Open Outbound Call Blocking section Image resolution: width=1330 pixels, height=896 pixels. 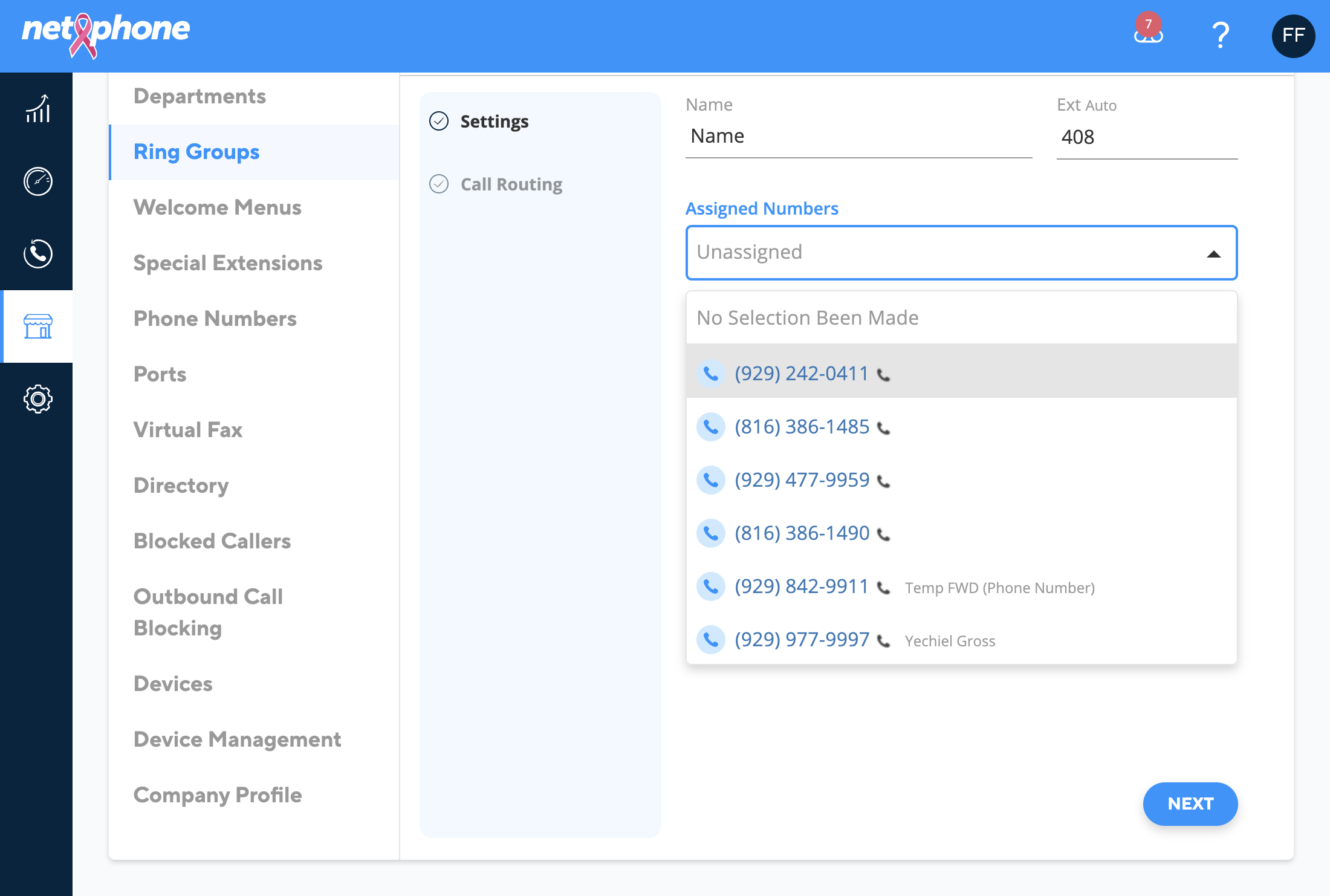pyautogui.click(x=209, y=612)
